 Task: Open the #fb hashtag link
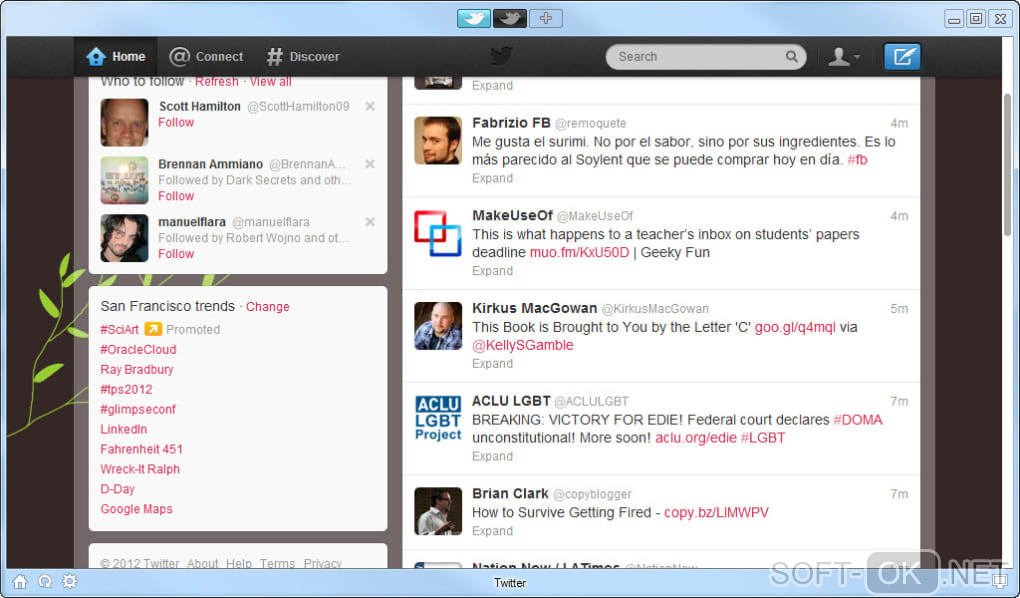click(857, 160)
